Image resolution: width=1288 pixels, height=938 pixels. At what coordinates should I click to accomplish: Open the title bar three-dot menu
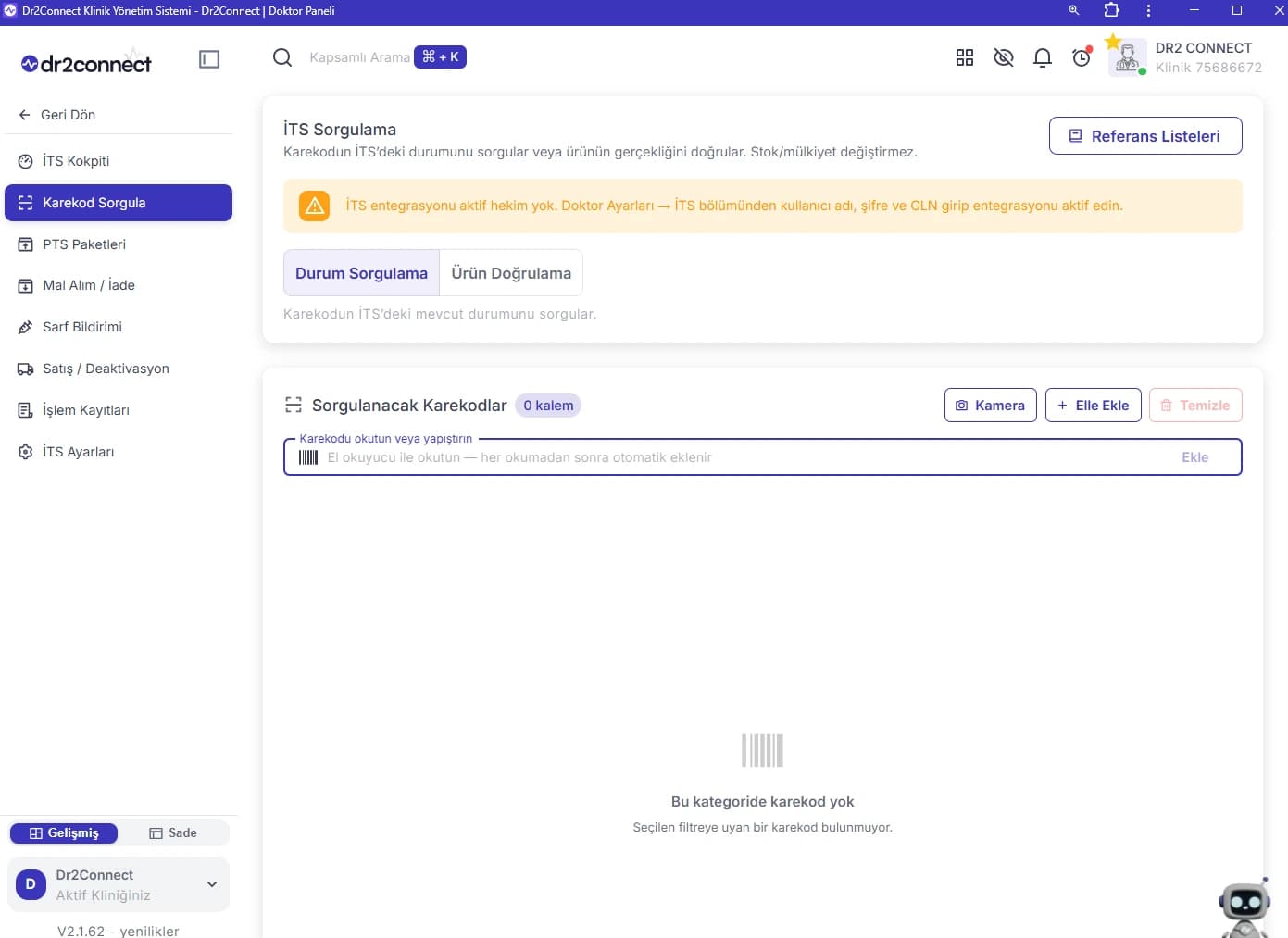[x=1148, y=10]
